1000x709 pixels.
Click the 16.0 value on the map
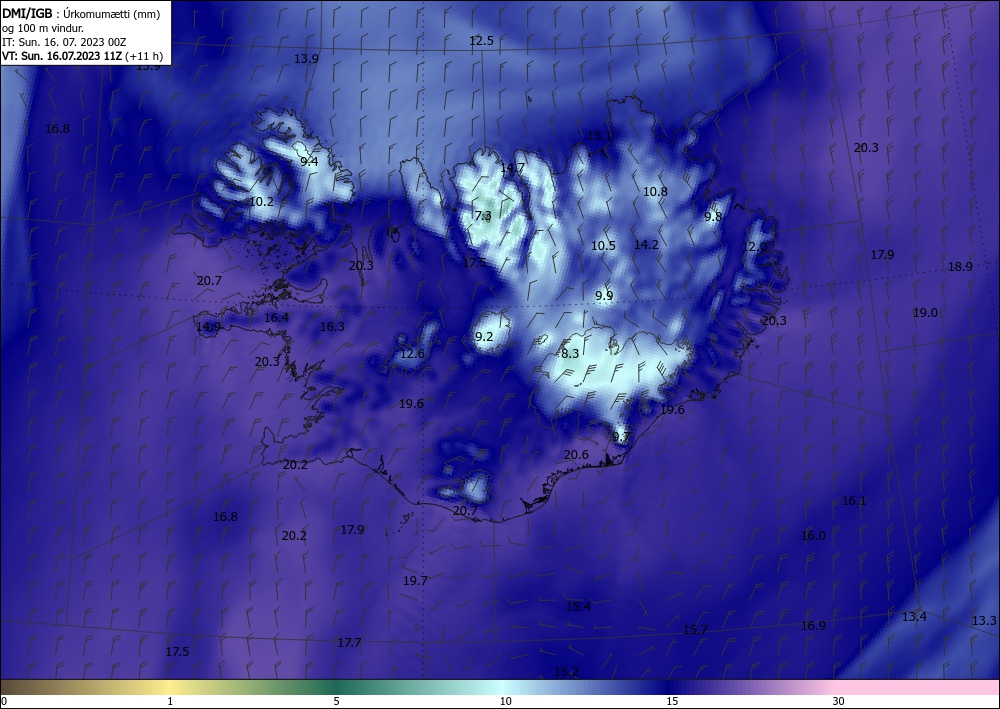click(813, 536)
